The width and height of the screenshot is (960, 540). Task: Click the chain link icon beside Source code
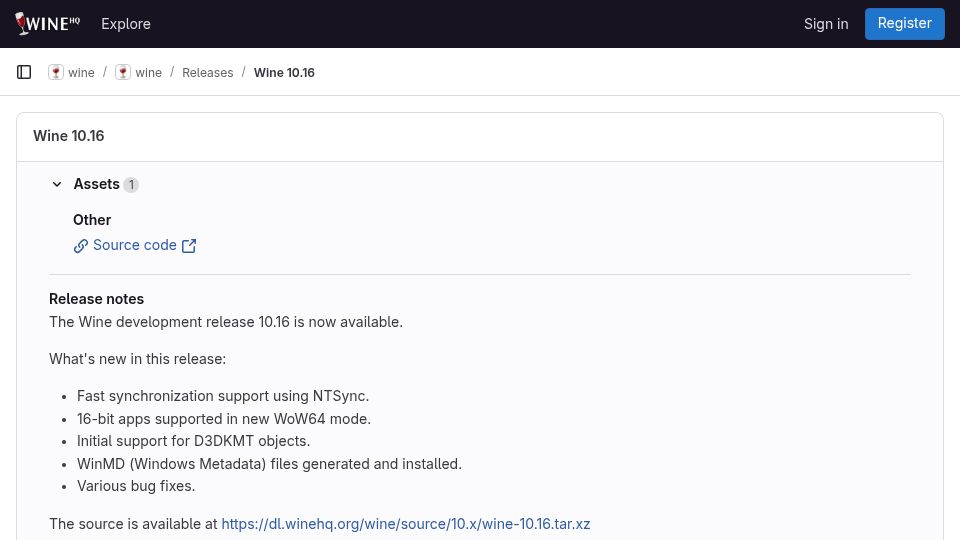(x=81, y=246)
